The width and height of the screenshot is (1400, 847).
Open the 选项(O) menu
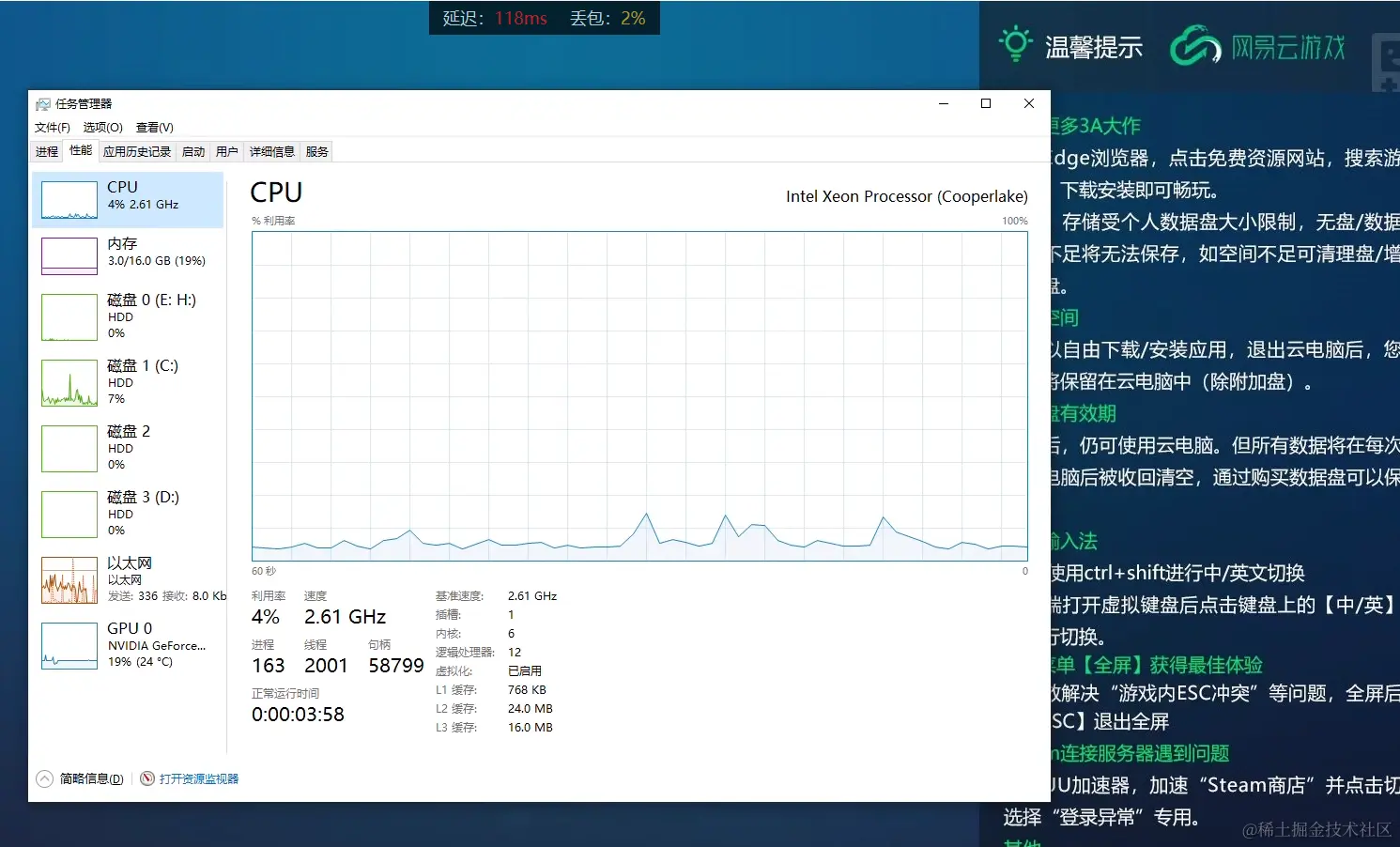pos(102,128)
